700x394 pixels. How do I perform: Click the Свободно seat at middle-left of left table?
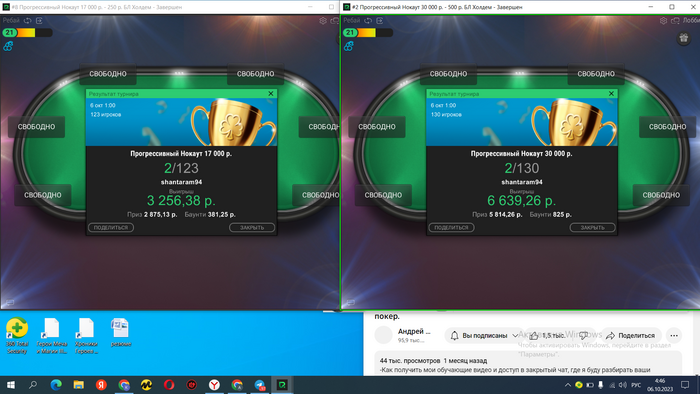point(37,127)
